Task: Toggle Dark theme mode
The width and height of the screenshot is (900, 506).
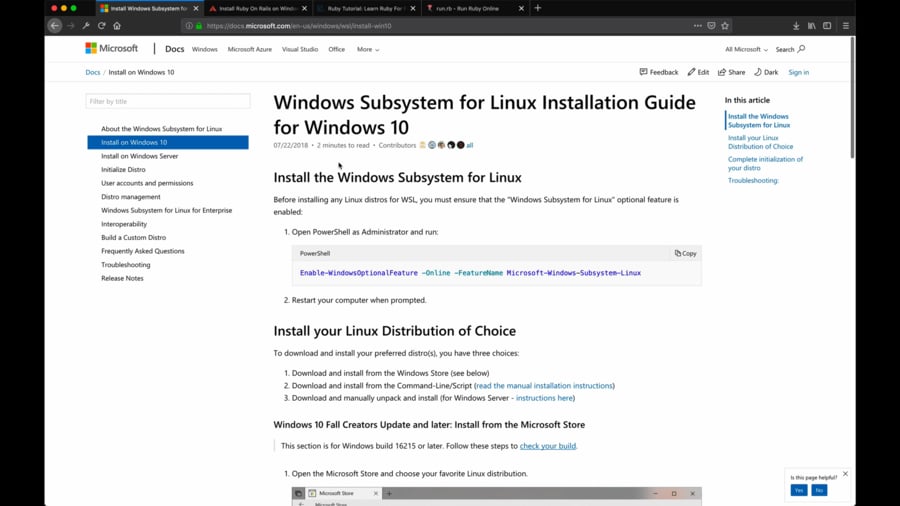Action: pyautogui.click(x=766, y=72)
